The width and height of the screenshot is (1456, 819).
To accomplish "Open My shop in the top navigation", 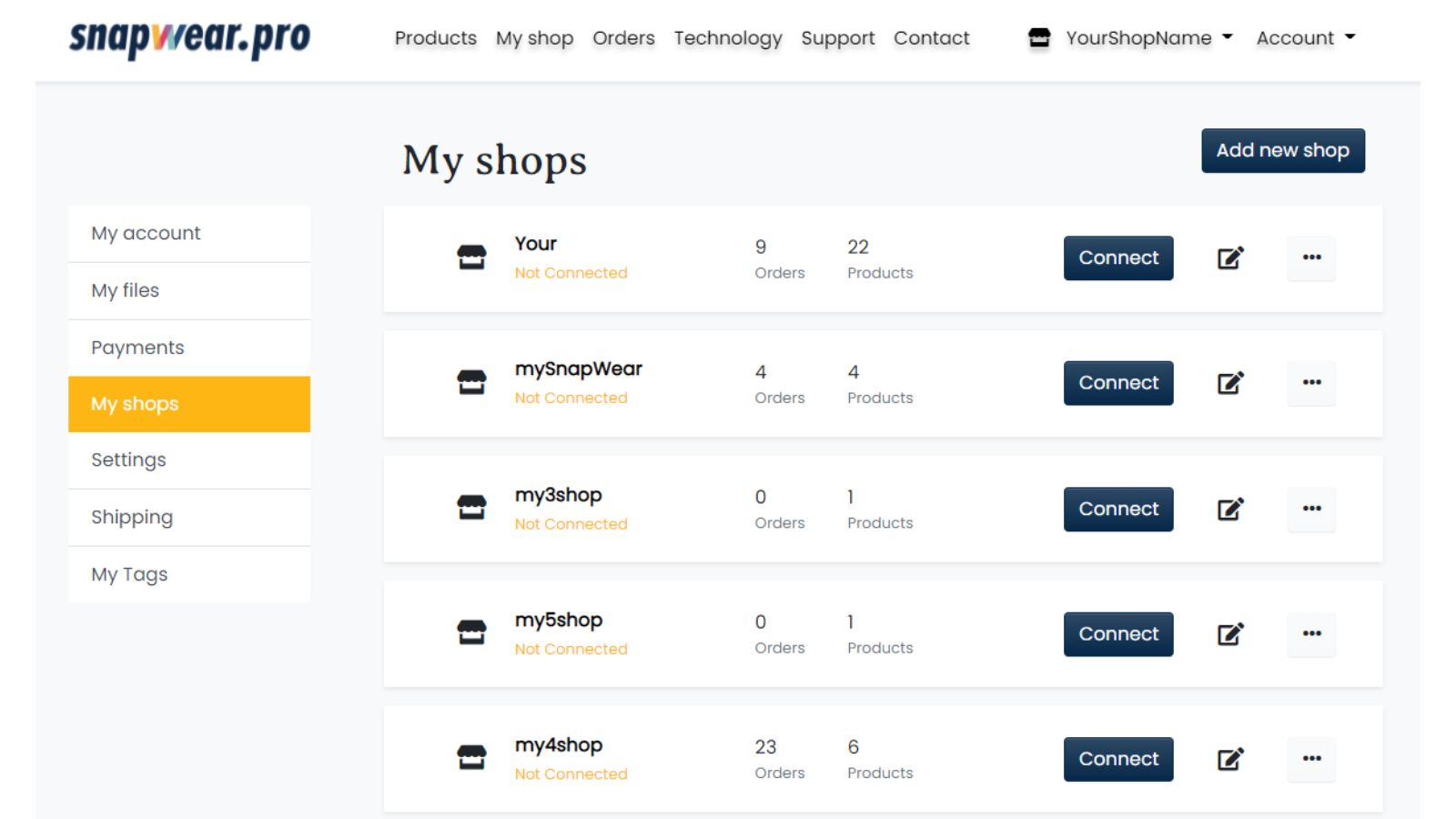I will tap(534, 38).
